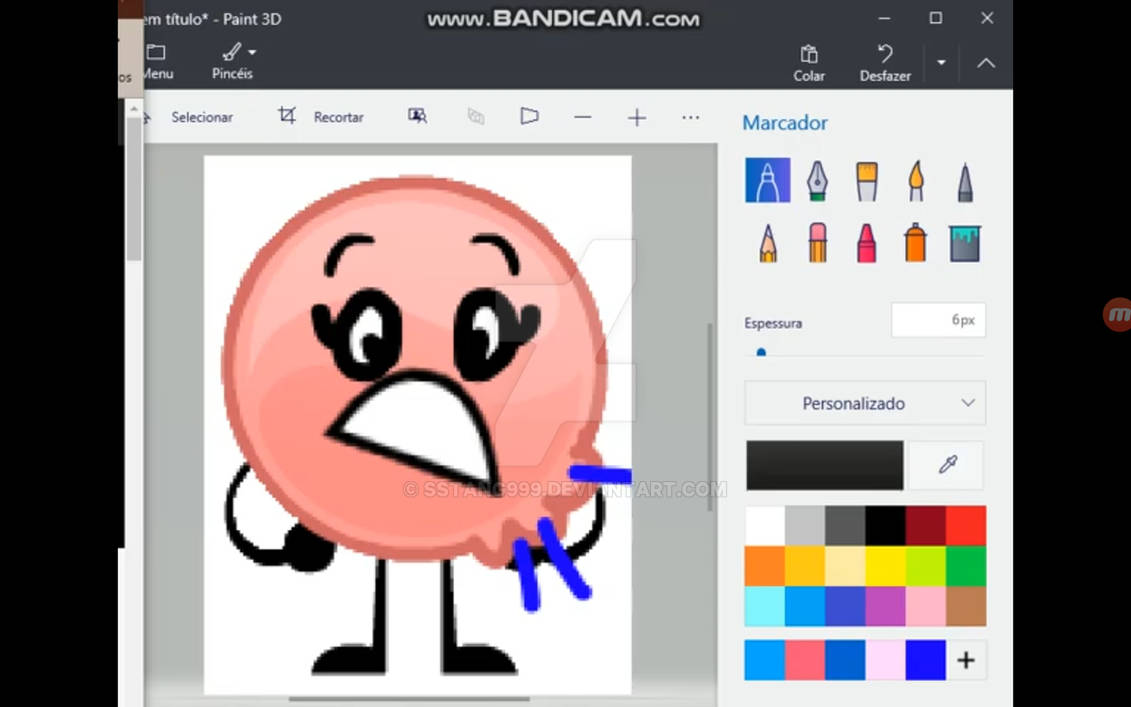Zoom in with the plus button
The width and height of the screenshot is (1131, 707).
coord(637,117)
